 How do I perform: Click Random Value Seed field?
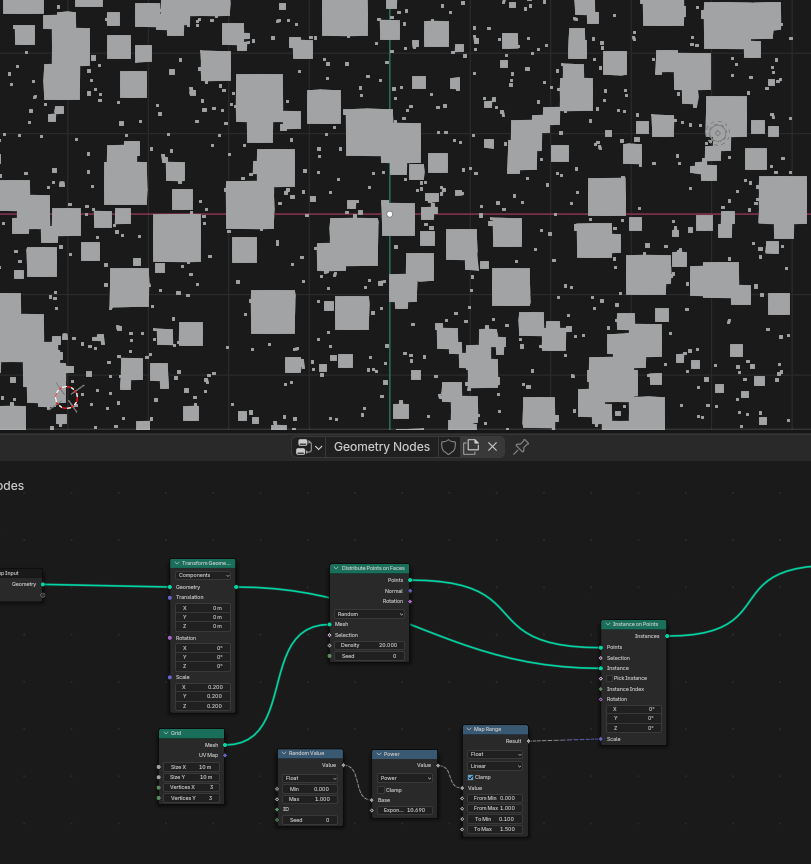[310, 820]
